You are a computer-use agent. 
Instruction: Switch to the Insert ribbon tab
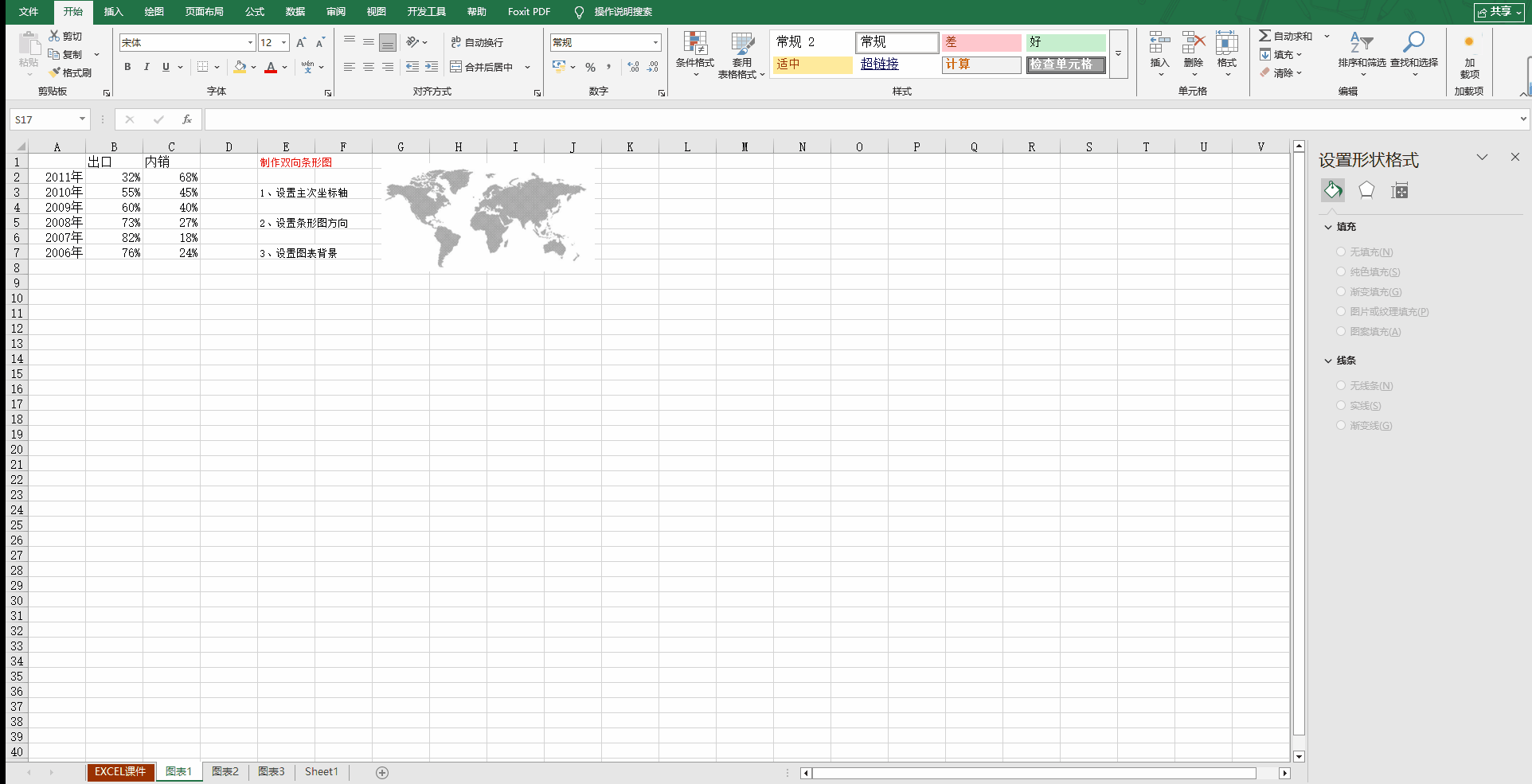[114, 12]
